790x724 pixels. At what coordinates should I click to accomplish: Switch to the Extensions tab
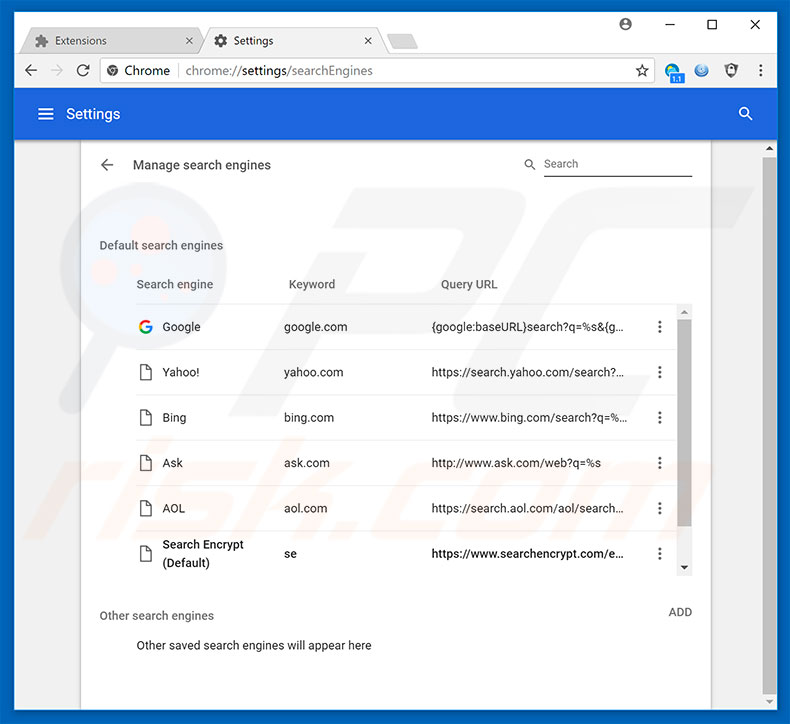tap(111, 41)
